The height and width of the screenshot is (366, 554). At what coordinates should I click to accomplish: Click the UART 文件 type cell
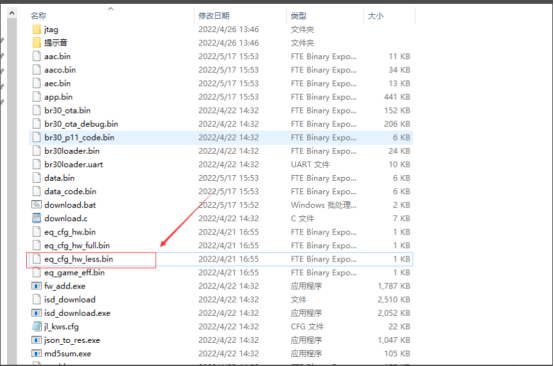pos(310,164)
